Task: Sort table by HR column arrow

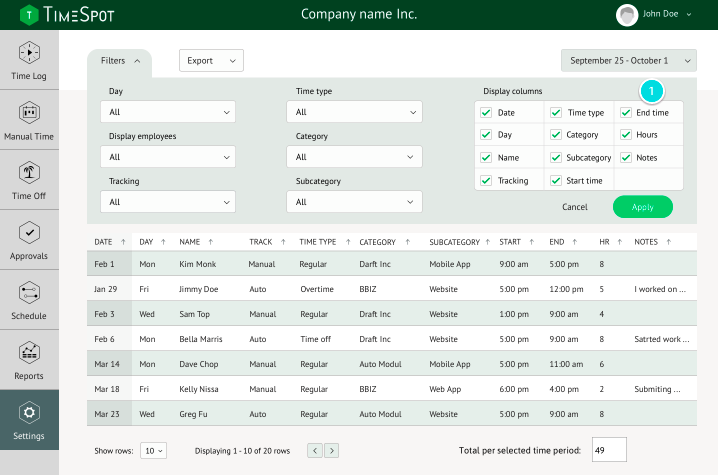Action: click(x=620, y=242)
